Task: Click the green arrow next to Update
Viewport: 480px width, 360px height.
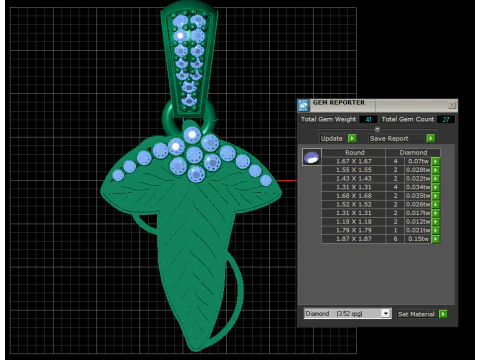Action: pyautogui.click(x=352, y=138)
